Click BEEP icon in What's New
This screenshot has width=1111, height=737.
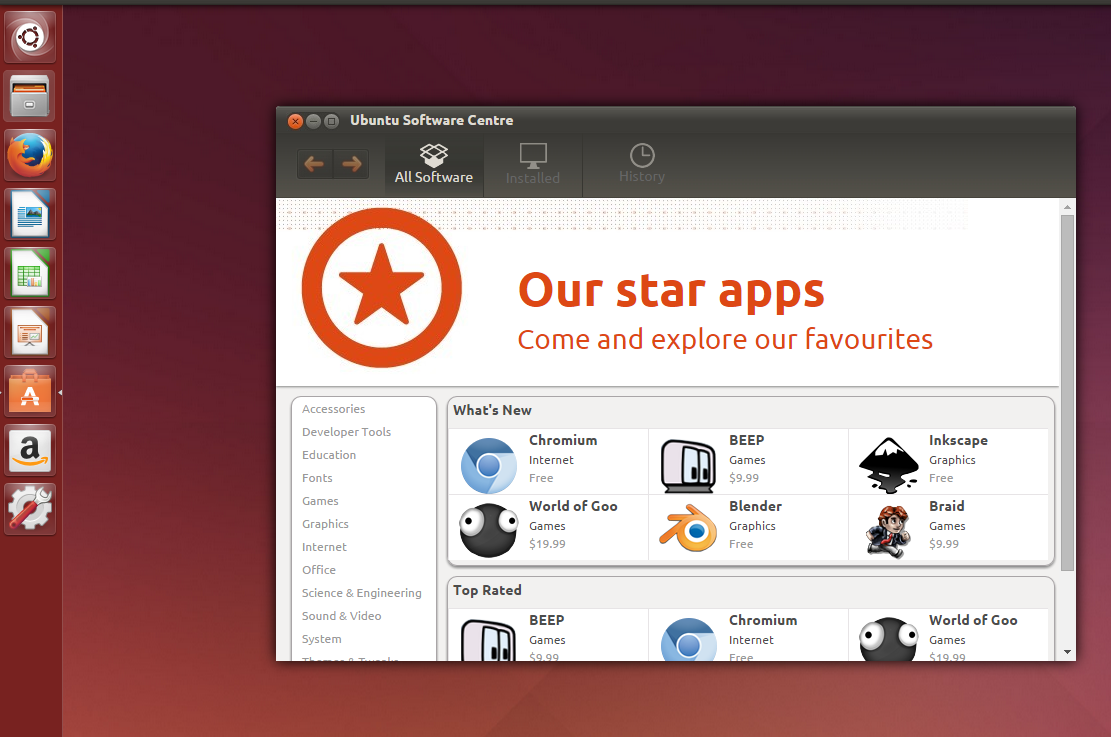click(688, 466)
